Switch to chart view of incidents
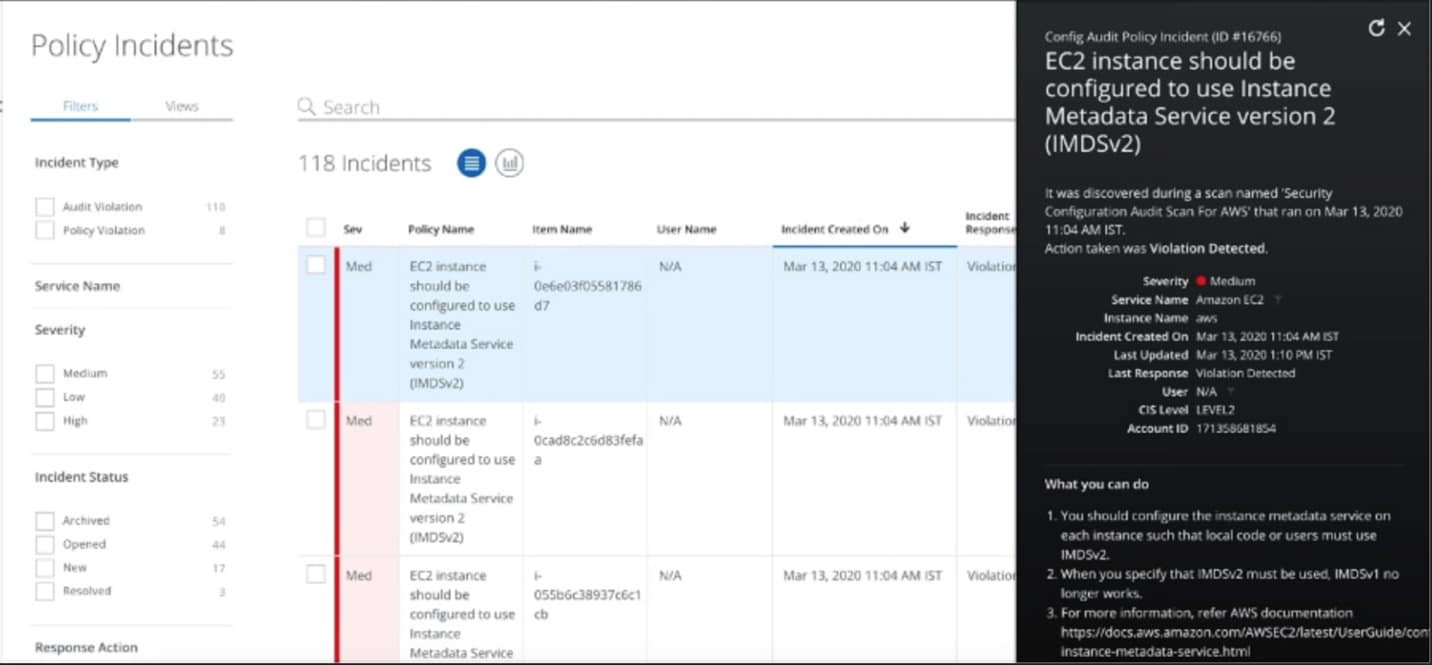The height and width of the screenshot is (665, 1432). (510, 163)
